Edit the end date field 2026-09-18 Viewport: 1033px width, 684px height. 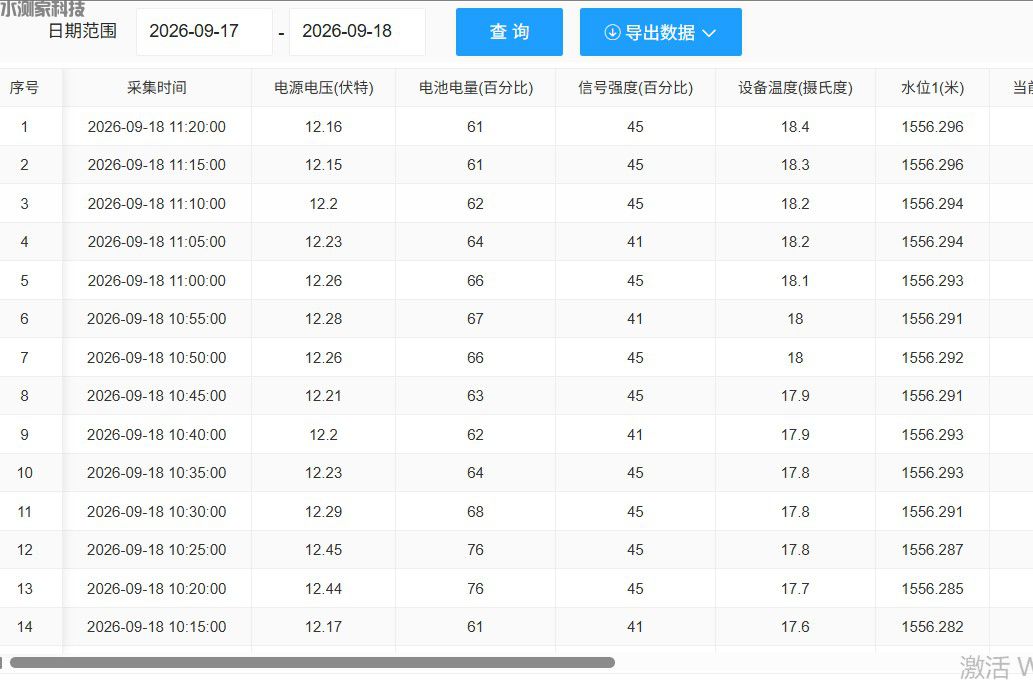357,31
